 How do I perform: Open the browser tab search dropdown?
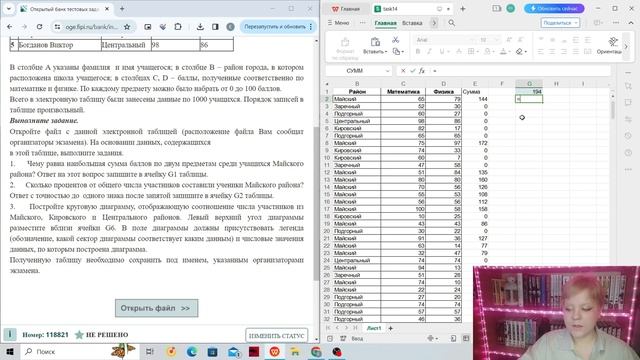[x=9, y=9]
